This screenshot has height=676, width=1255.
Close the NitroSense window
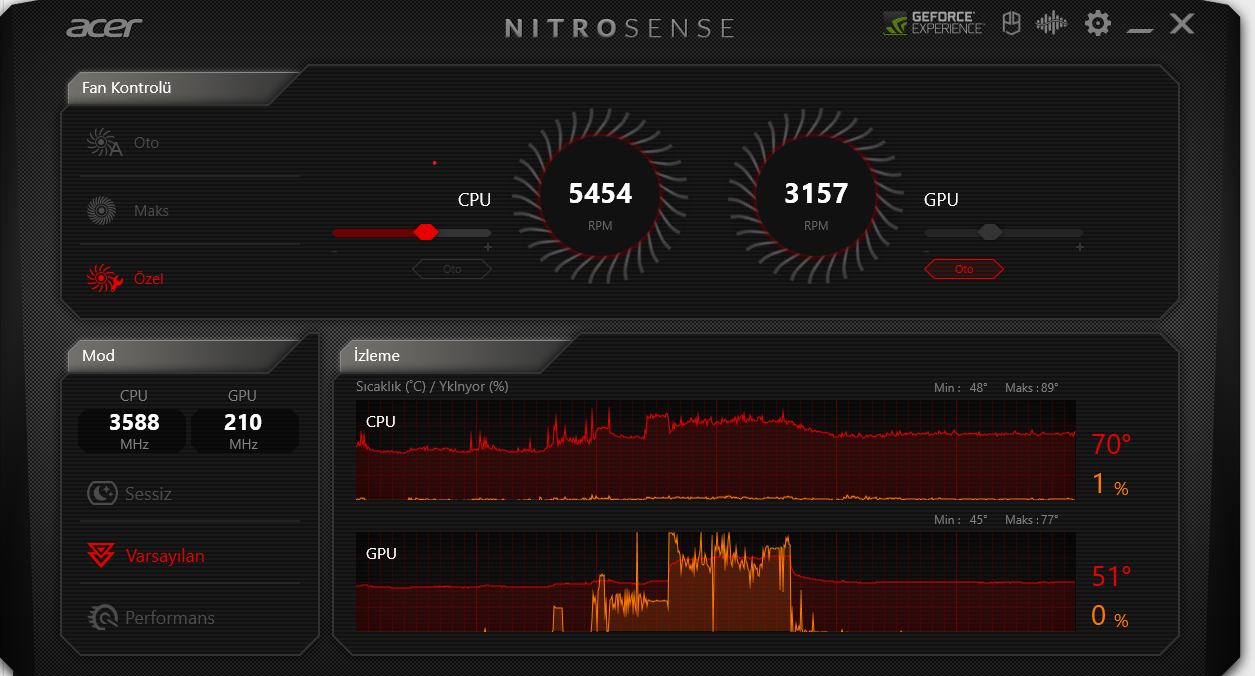pyautogui.click(x=1182, y=23)
